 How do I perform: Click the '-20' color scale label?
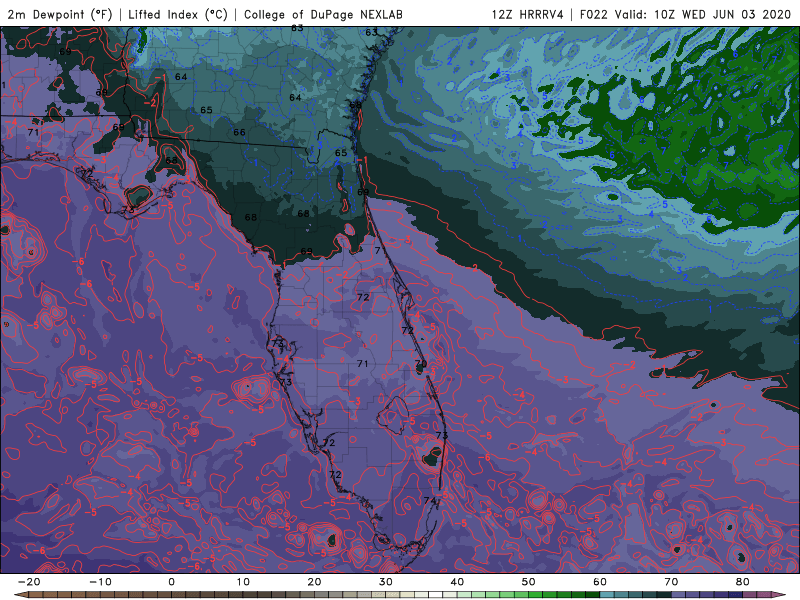tap(28, 582)
